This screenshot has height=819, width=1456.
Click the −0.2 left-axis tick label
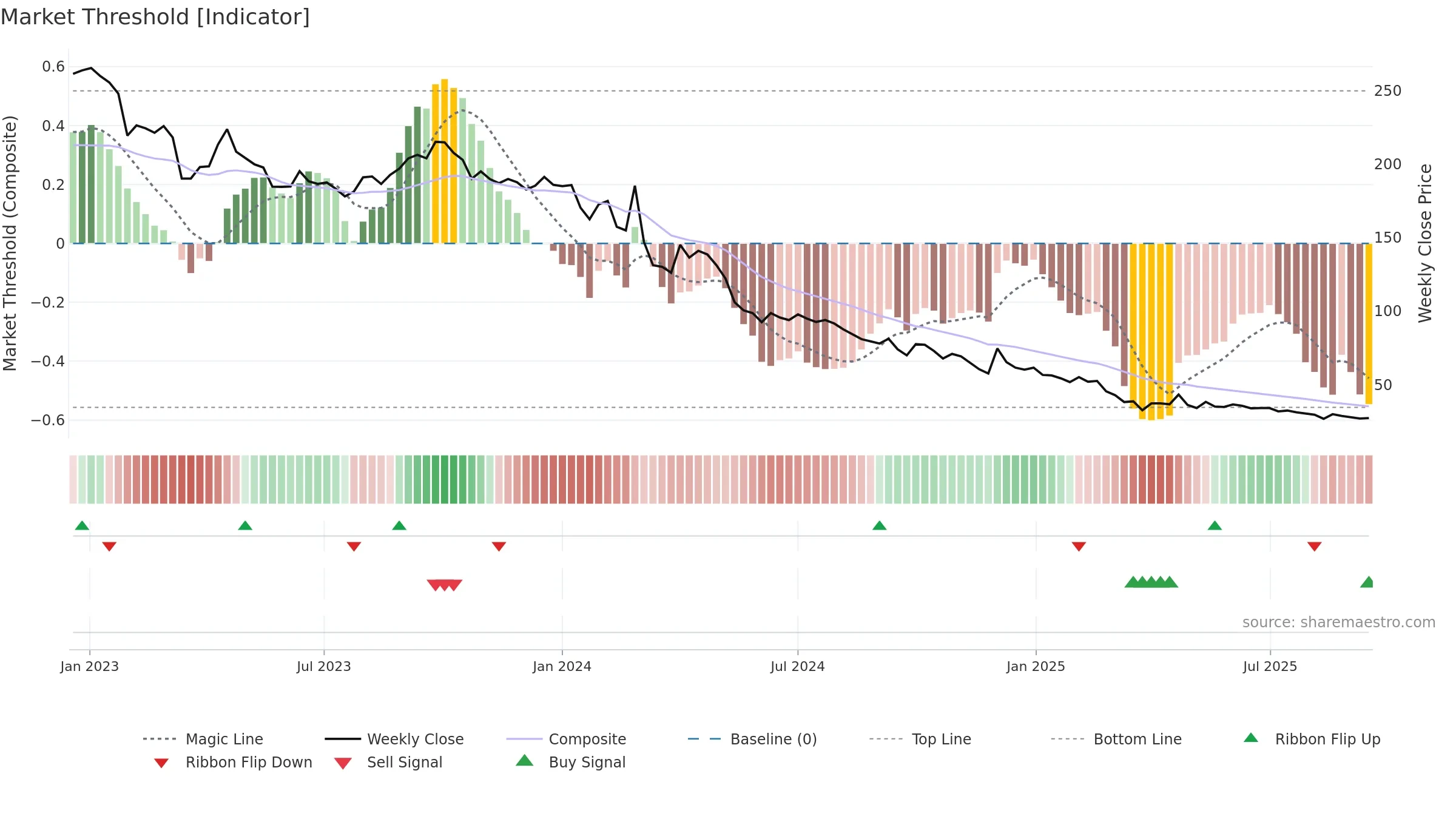pyautogui.click(x=48, y=302)
